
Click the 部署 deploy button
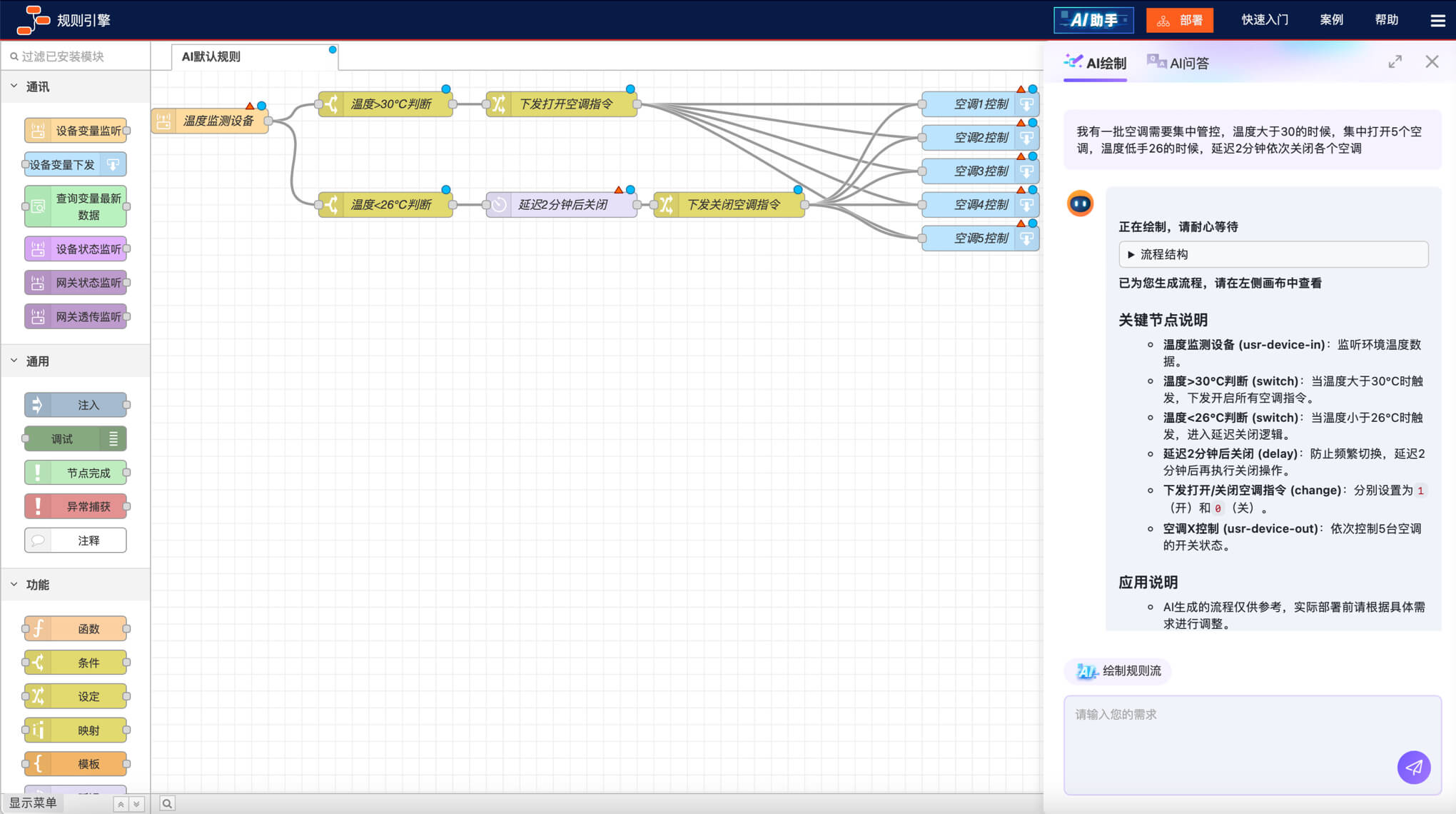1179,20
